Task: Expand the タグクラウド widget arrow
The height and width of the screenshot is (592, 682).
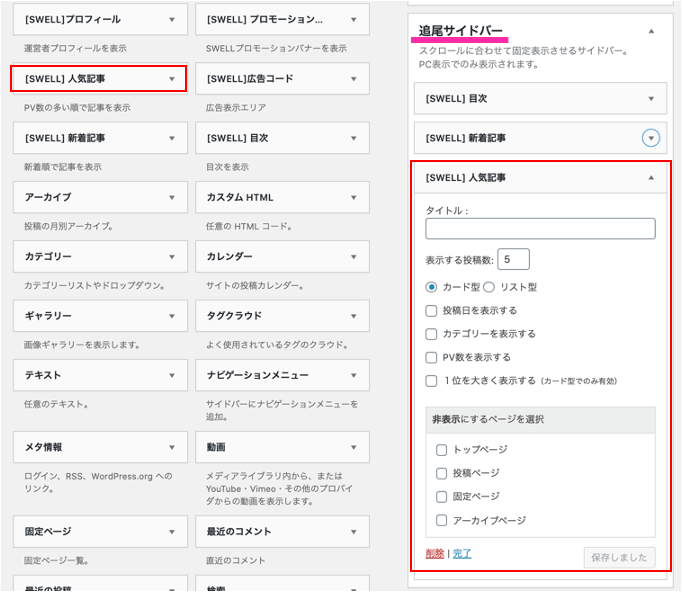Action: 354,316
